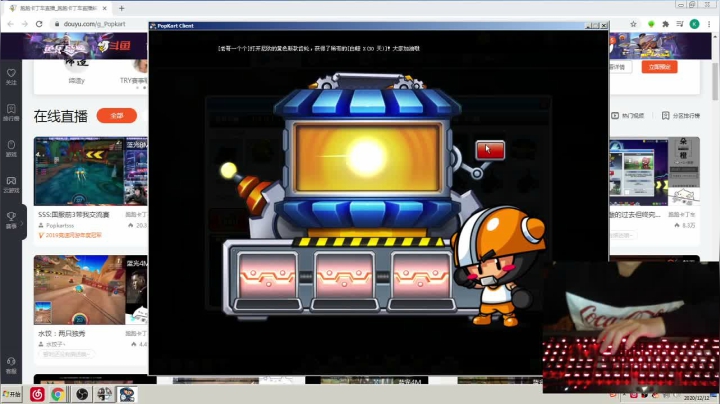
Task: Click the yellow ball antenna on the machine
Action: coord(228,170)
